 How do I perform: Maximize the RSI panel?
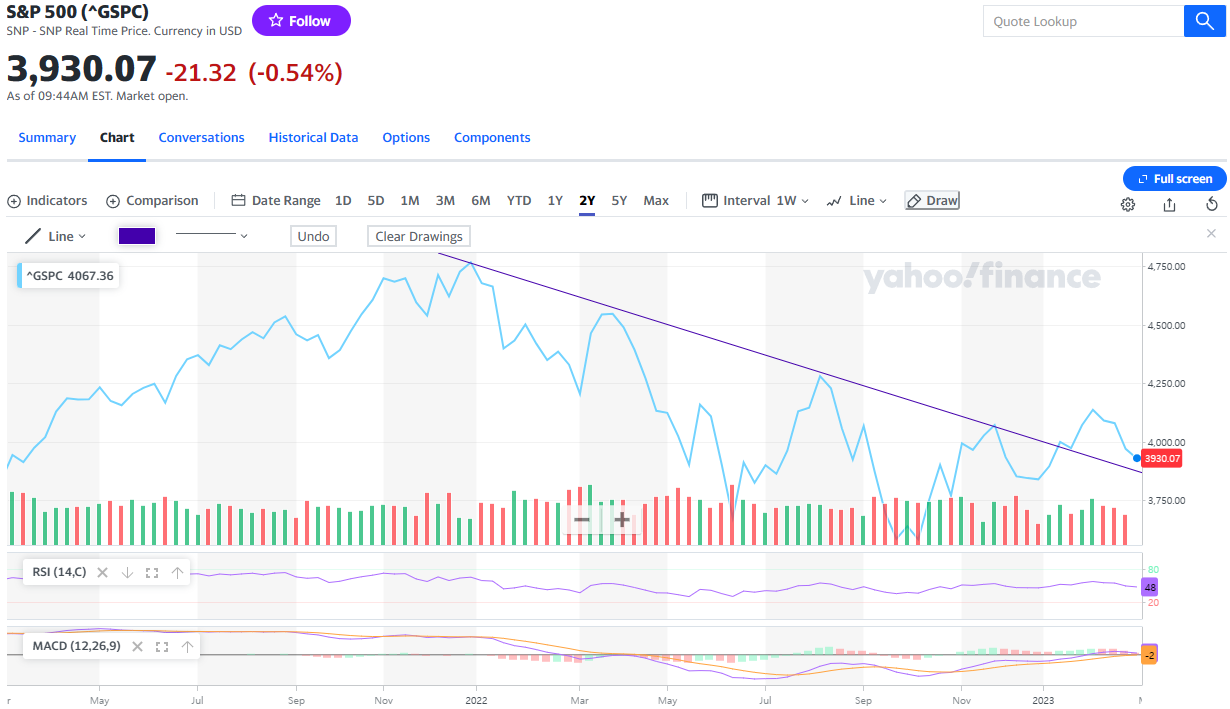[x=152, y=573]
